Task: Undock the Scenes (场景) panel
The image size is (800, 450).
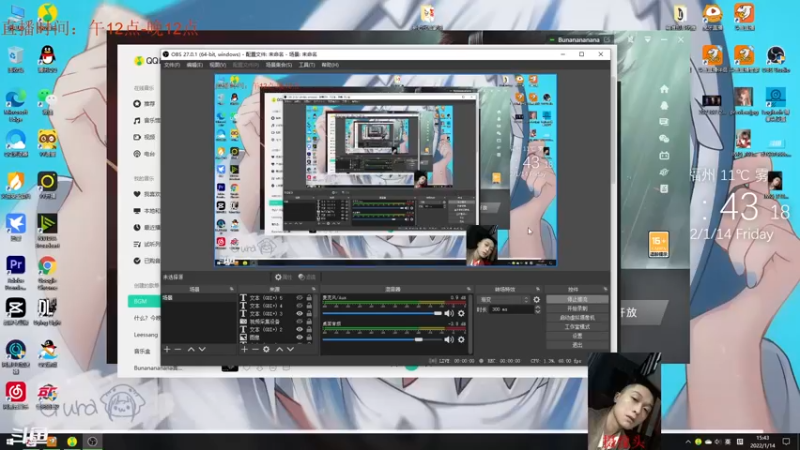Action: pos(232,289)
